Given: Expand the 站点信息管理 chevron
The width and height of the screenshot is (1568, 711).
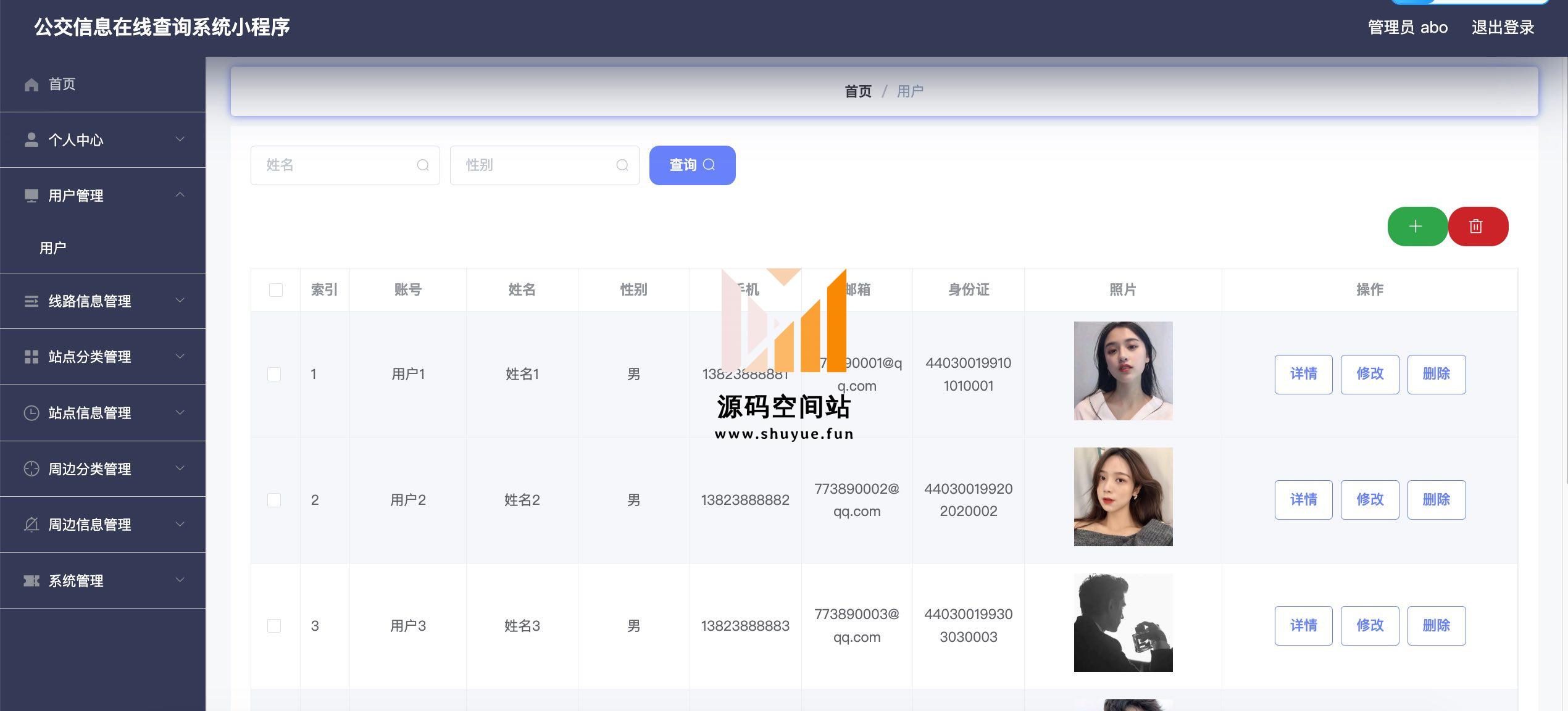Looking at the screenshot, I should click(180, 412).
